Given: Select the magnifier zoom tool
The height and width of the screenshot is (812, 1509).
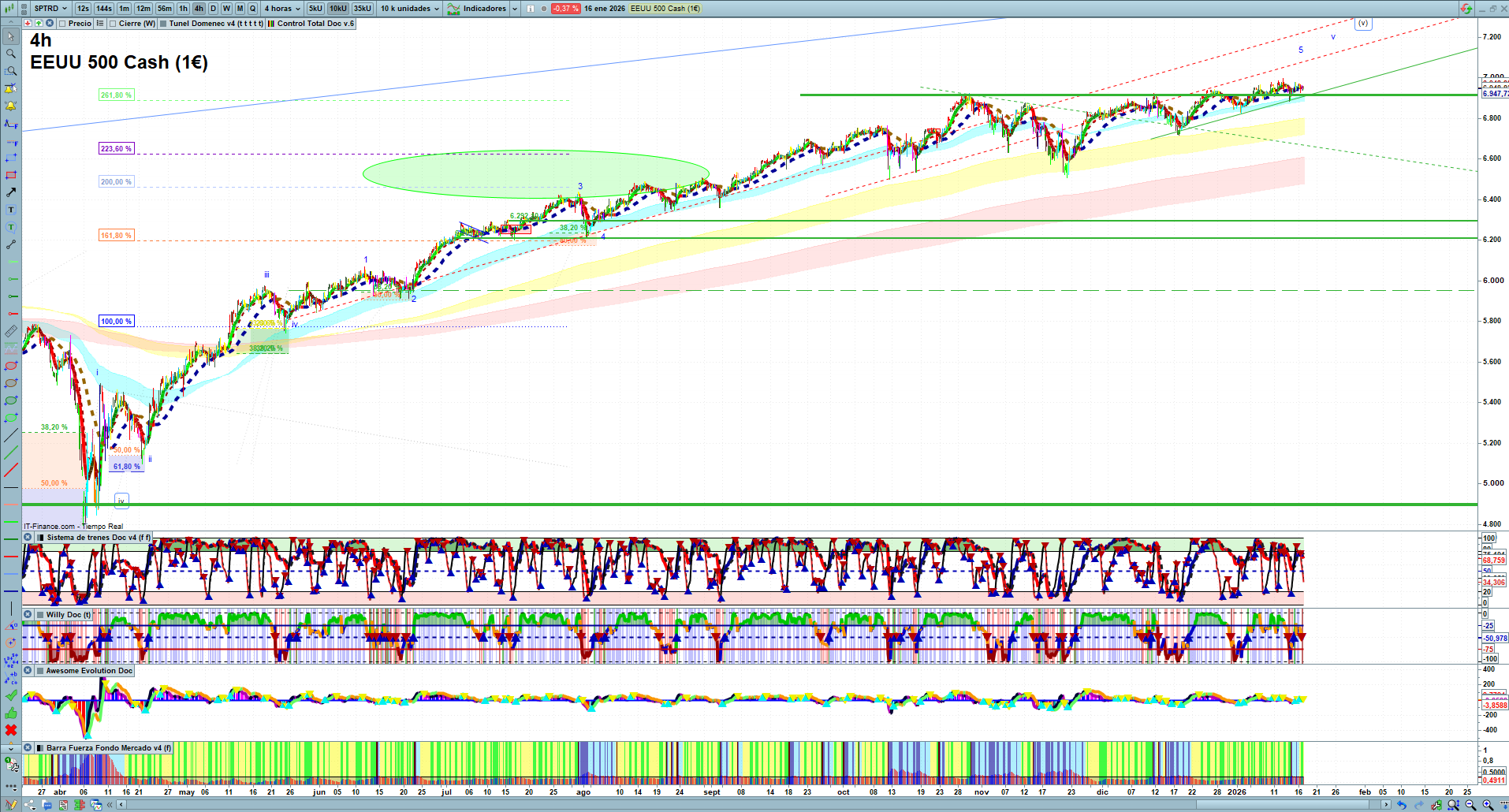Looking at the screenshot, I should point(11,54).
